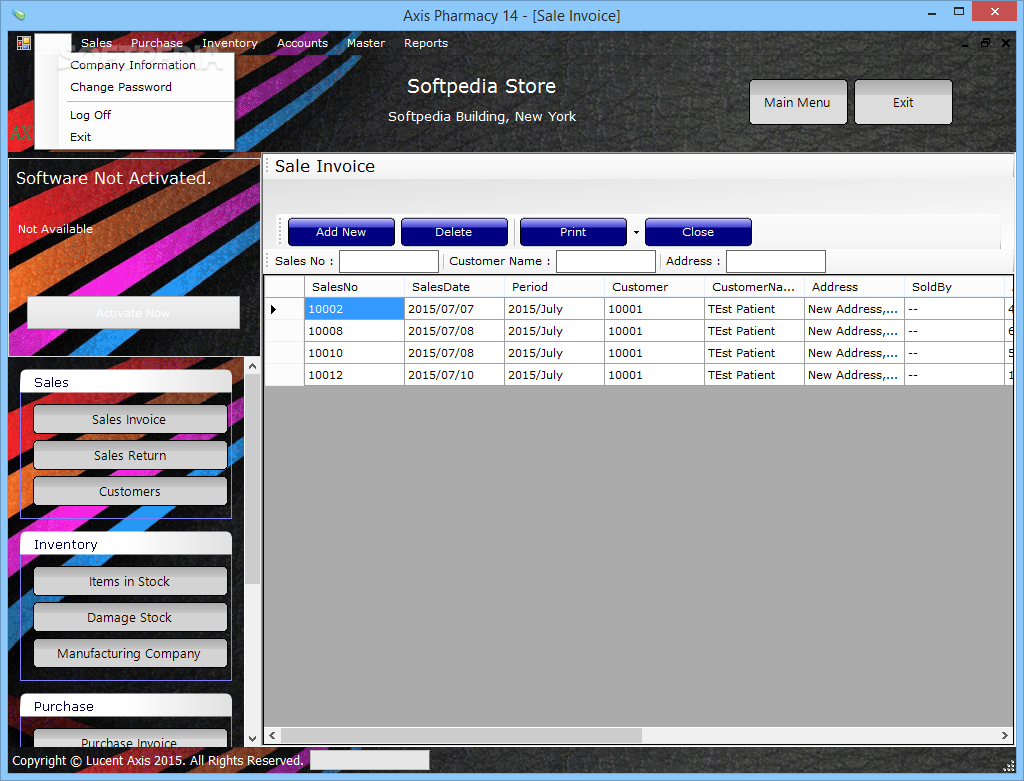
Task: Open the Reports menu
Action: (x=426, y=43)
